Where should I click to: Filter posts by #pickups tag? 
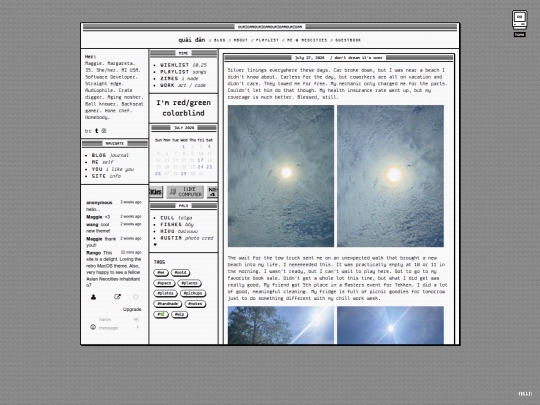point(193,293)
